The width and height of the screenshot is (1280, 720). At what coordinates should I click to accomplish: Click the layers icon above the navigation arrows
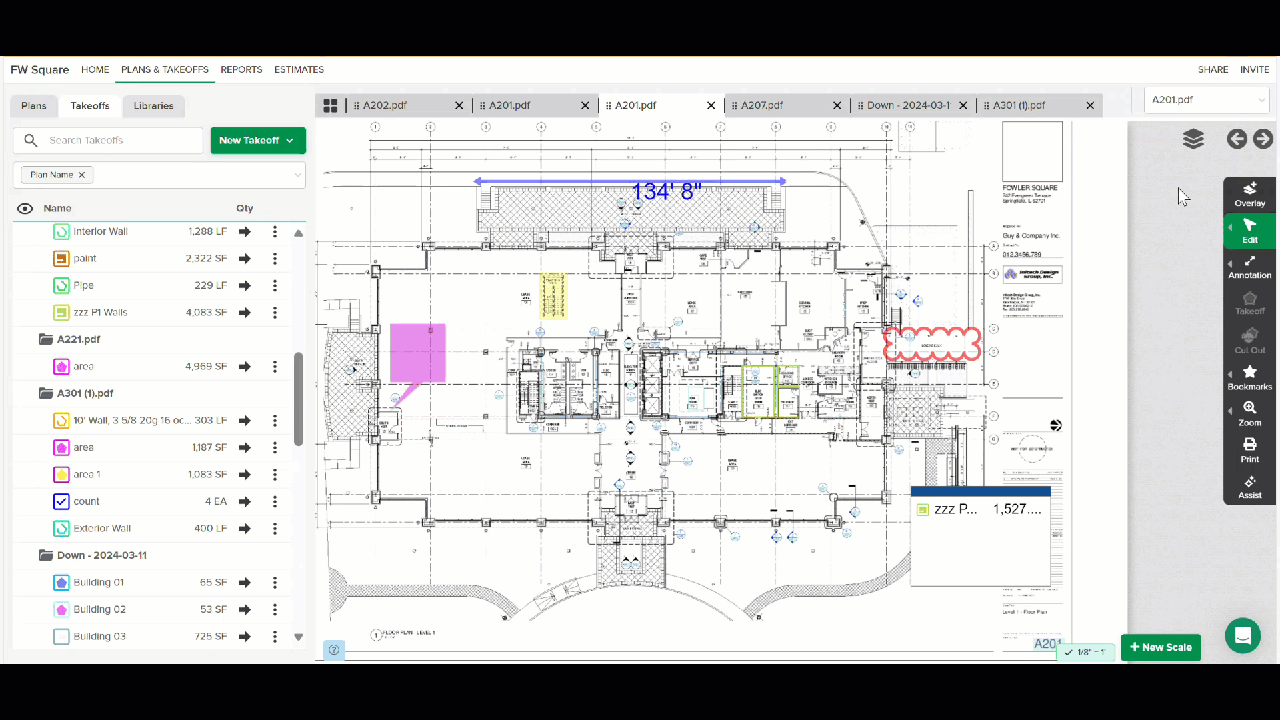(1193, 139)
